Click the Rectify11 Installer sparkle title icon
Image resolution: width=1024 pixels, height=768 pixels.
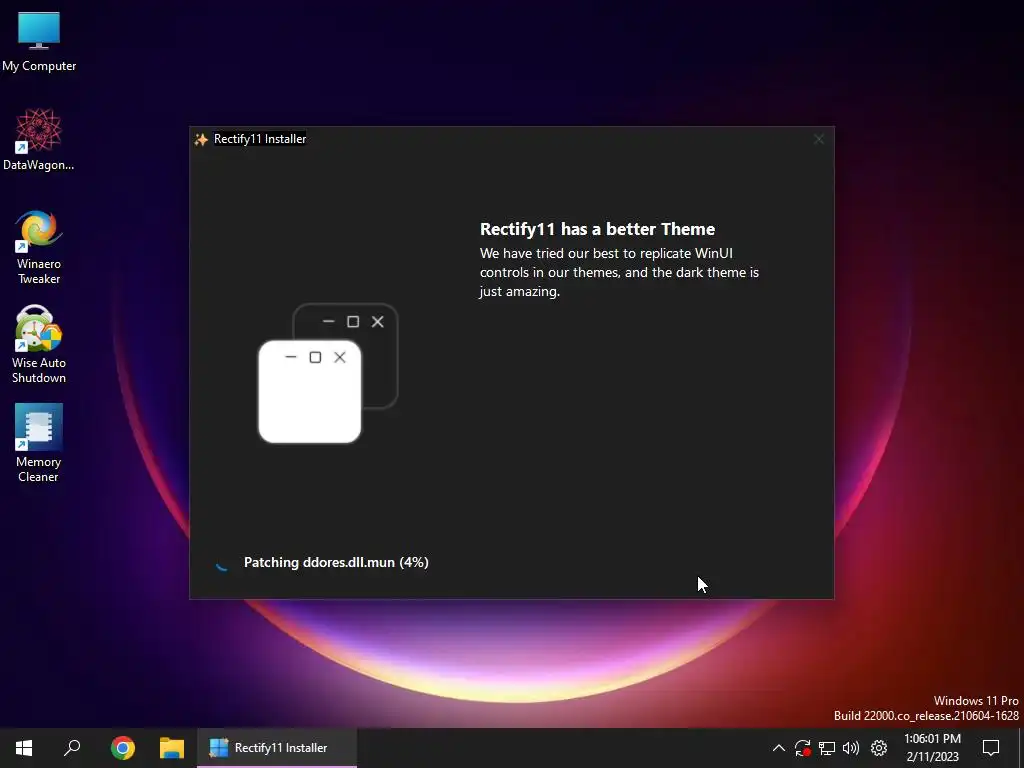coord(201,139)
